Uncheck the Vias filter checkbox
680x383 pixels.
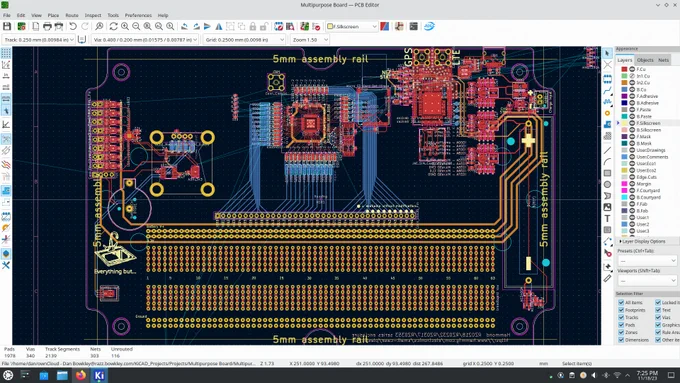pos(658,317)
